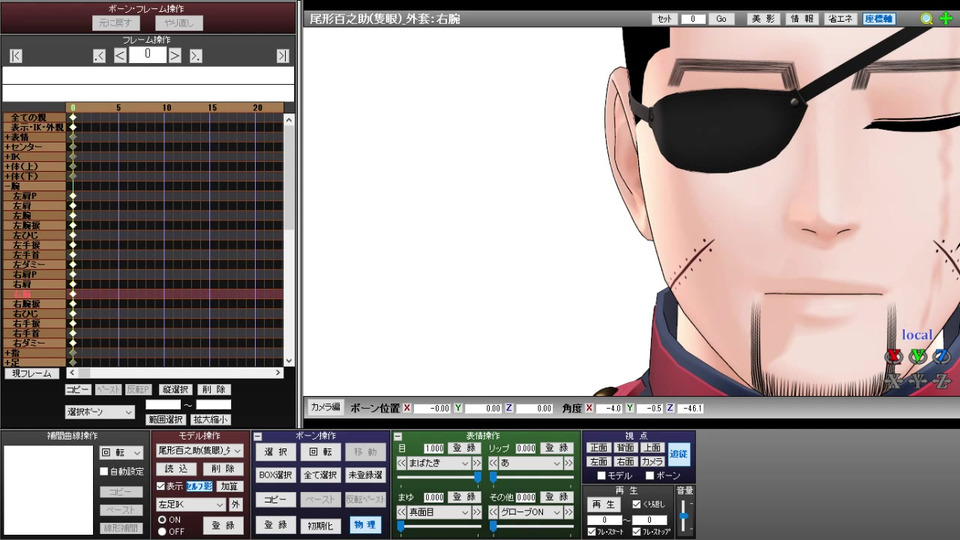Click the green Y local rotation handle
This screenshot has width=960, height=540.
[918, 356]
